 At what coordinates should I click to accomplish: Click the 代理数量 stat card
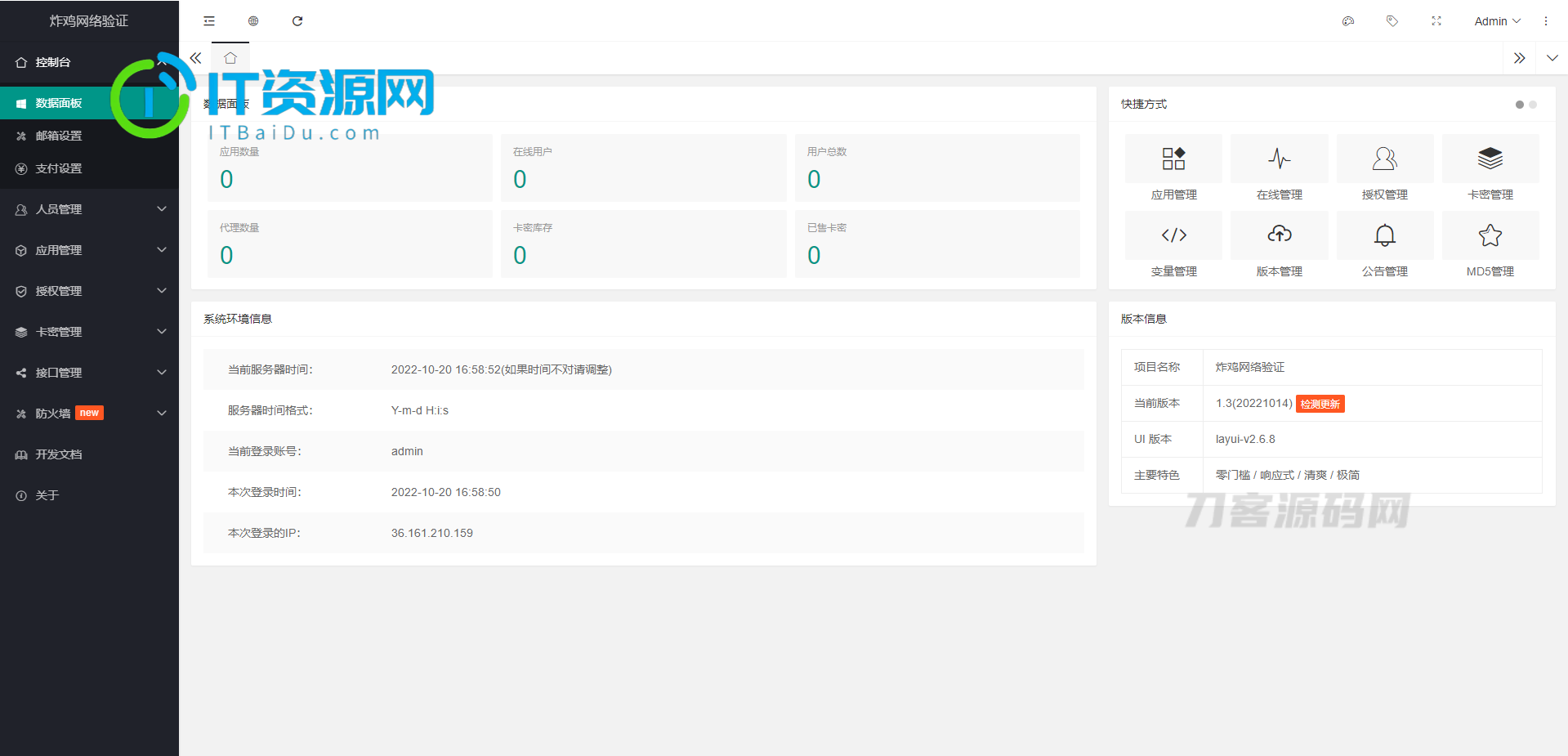click(x=350, y=244)
